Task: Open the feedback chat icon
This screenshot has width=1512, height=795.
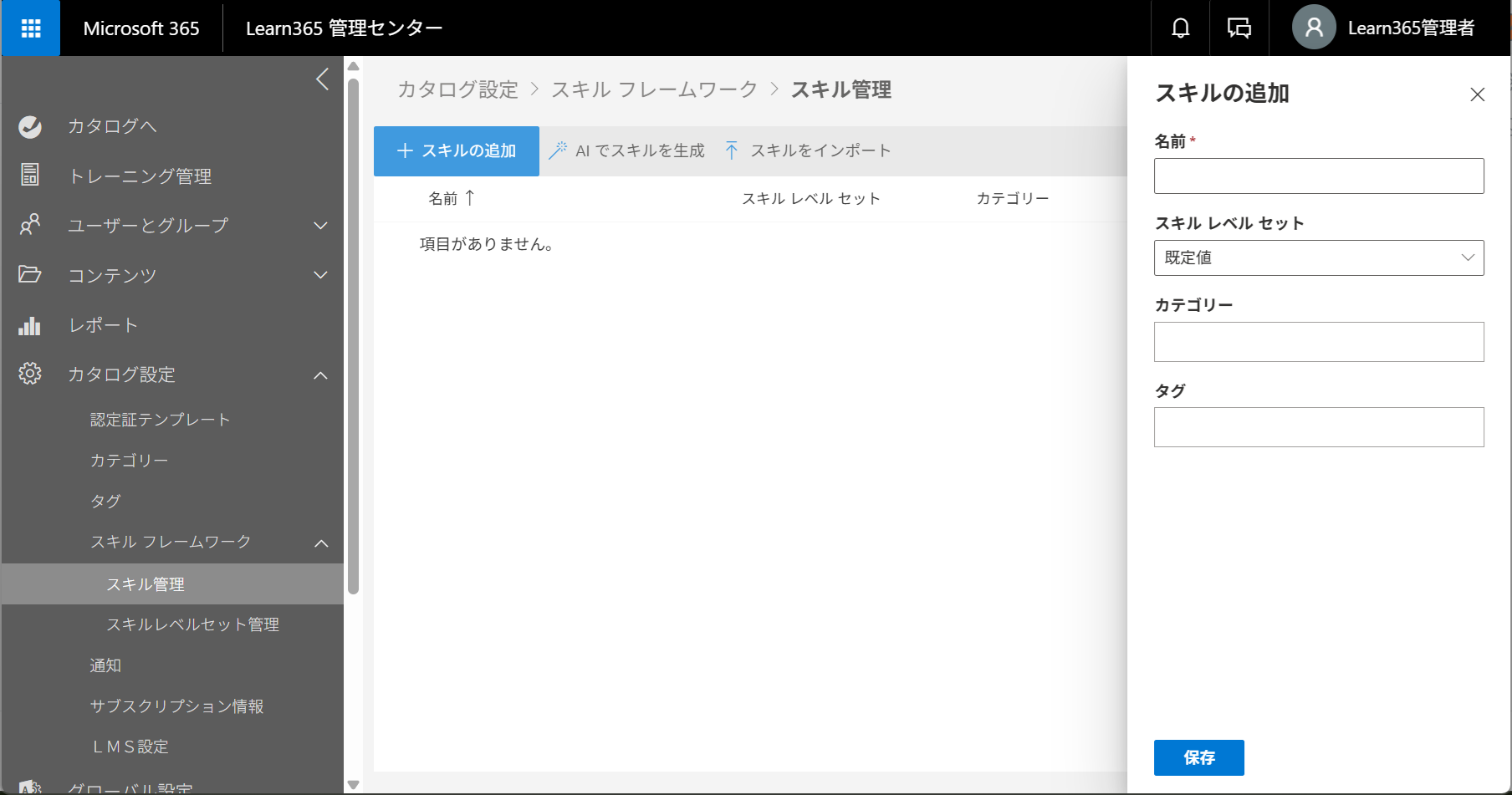Action: point(1239,28)
